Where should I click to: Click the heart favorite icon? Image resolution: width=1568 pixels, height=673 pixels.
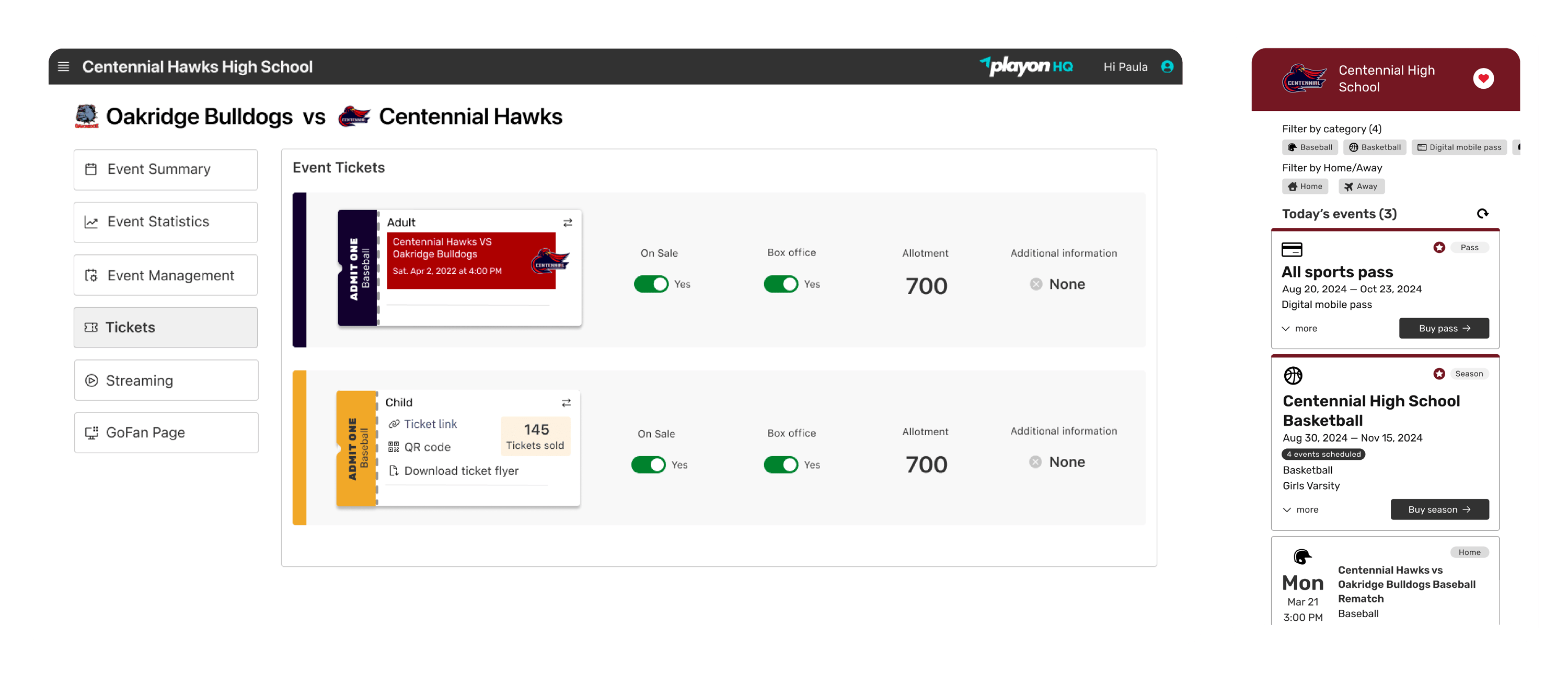1483,78
